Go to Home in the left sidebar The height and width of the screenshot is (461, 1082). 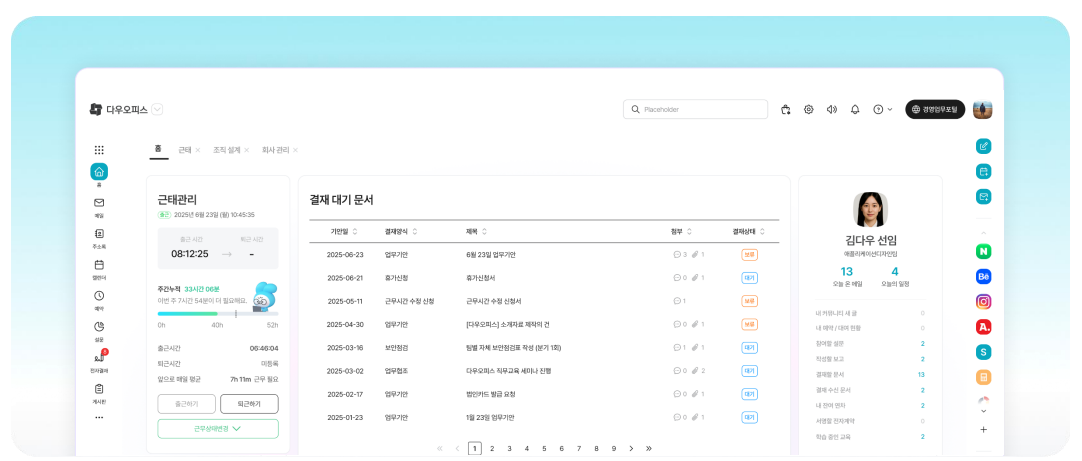pyautogui.click(x=99, y=172)
